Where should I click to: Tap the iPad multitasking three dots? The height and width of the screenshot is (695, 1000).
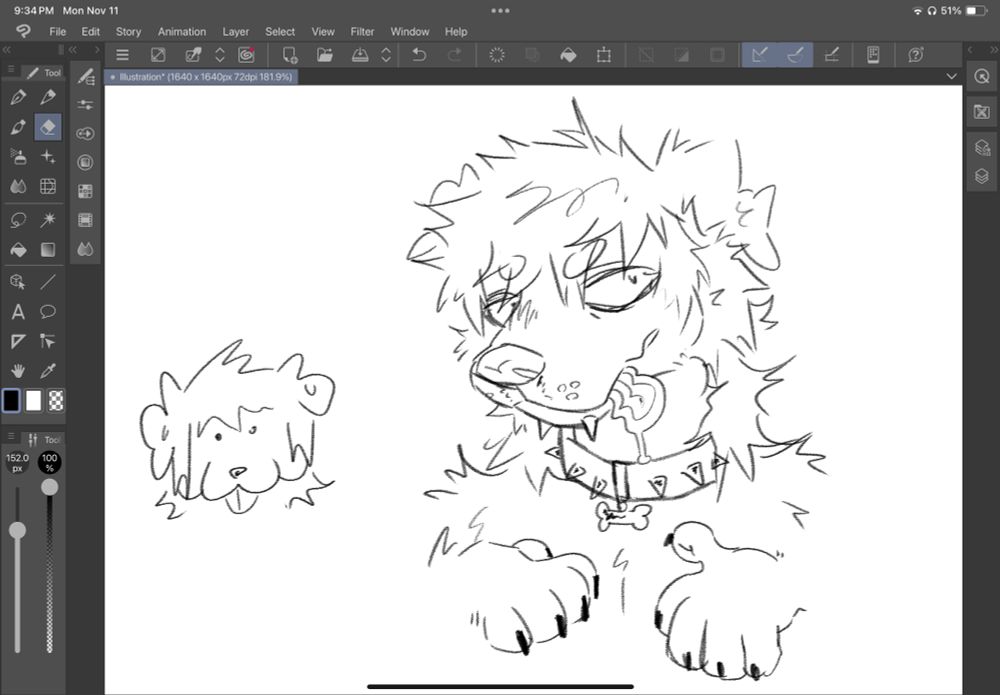(500, 11)
